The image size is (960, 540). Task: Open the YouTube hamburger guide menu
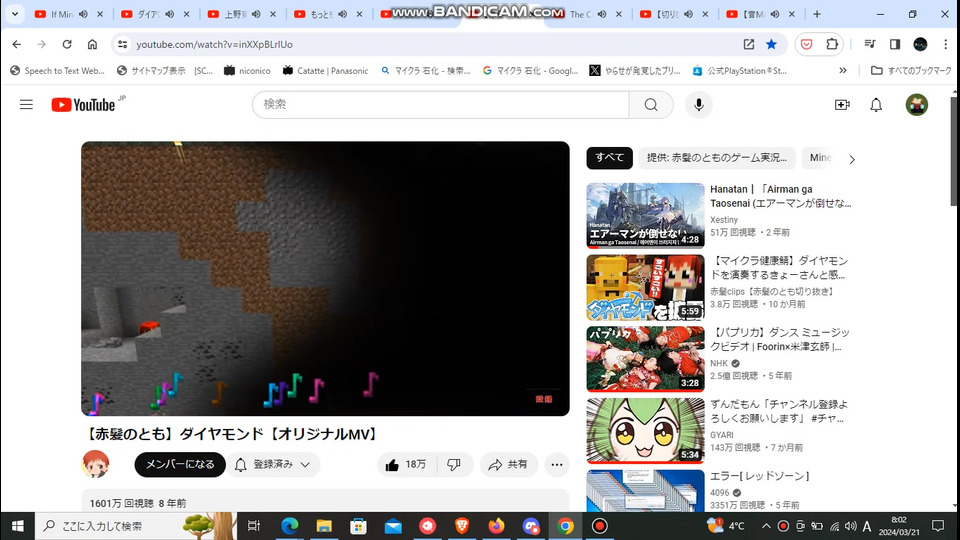coord(26,105)
